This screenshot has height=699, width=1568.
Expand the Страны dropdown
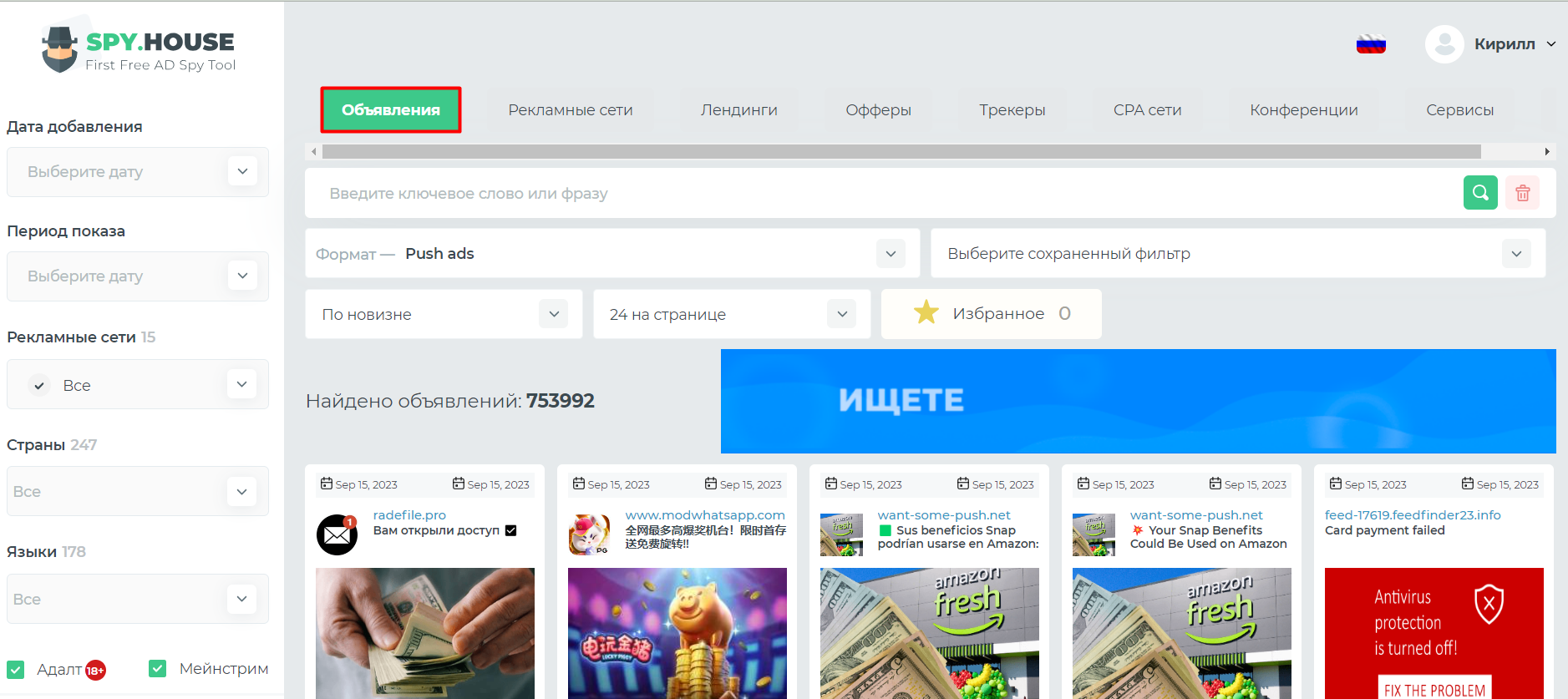point(137,491)
